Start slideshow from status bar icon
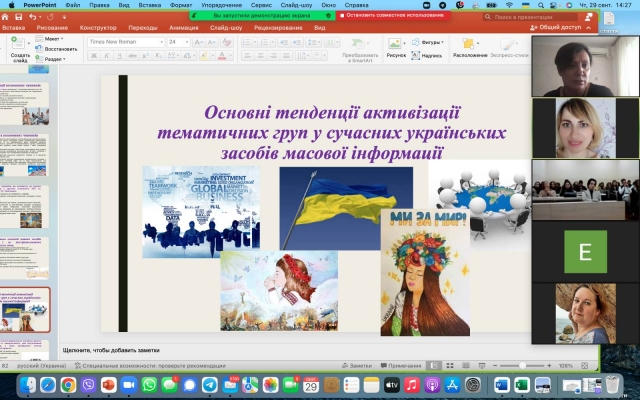Image resolution: width=640 pixels, height=400 pixels. tap(482, 365)
